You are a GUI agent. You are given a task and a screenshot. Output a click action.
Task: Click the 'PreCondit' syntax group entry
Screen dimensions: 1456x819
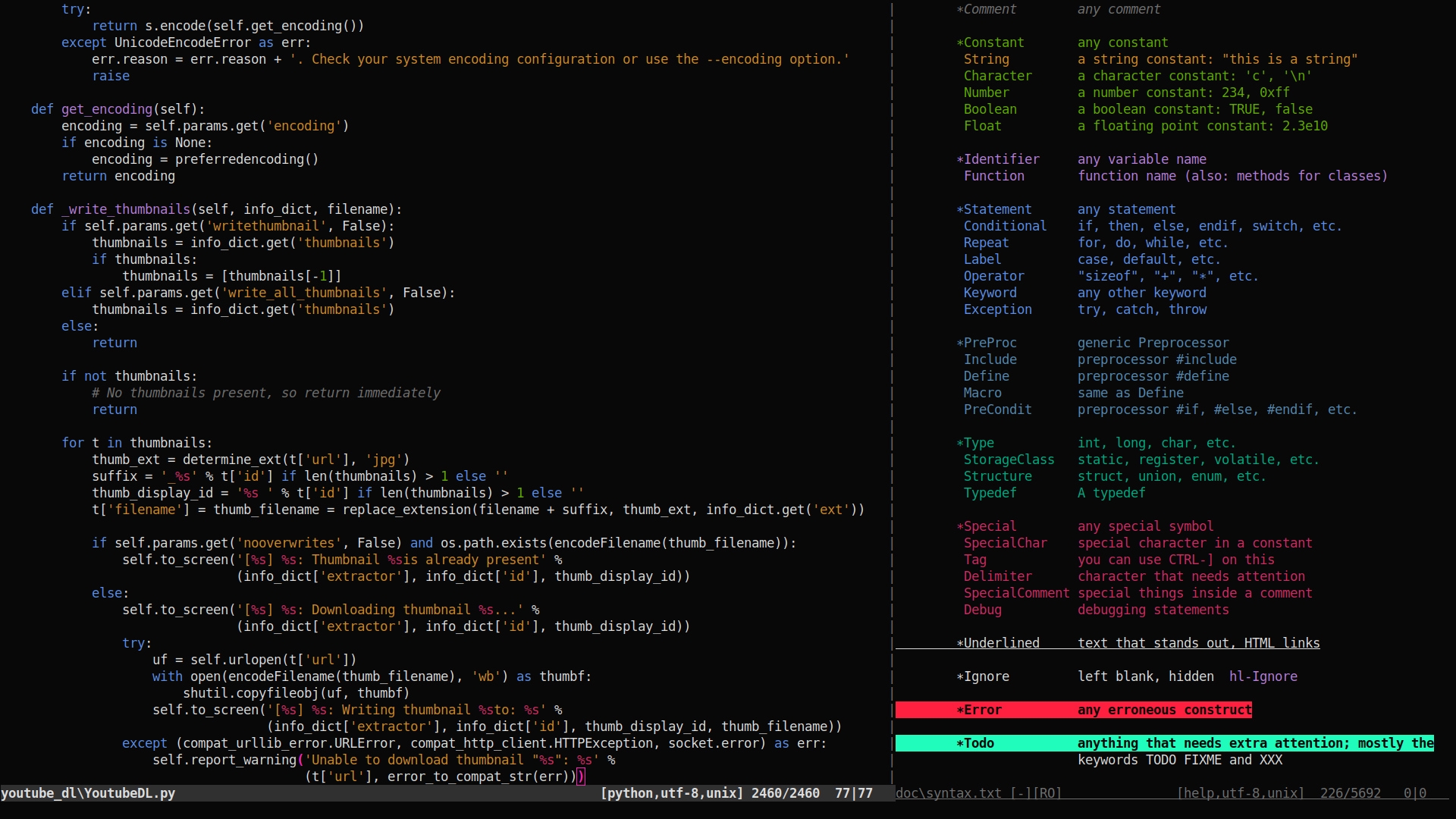pyautogui.click(x=997, y=409)
